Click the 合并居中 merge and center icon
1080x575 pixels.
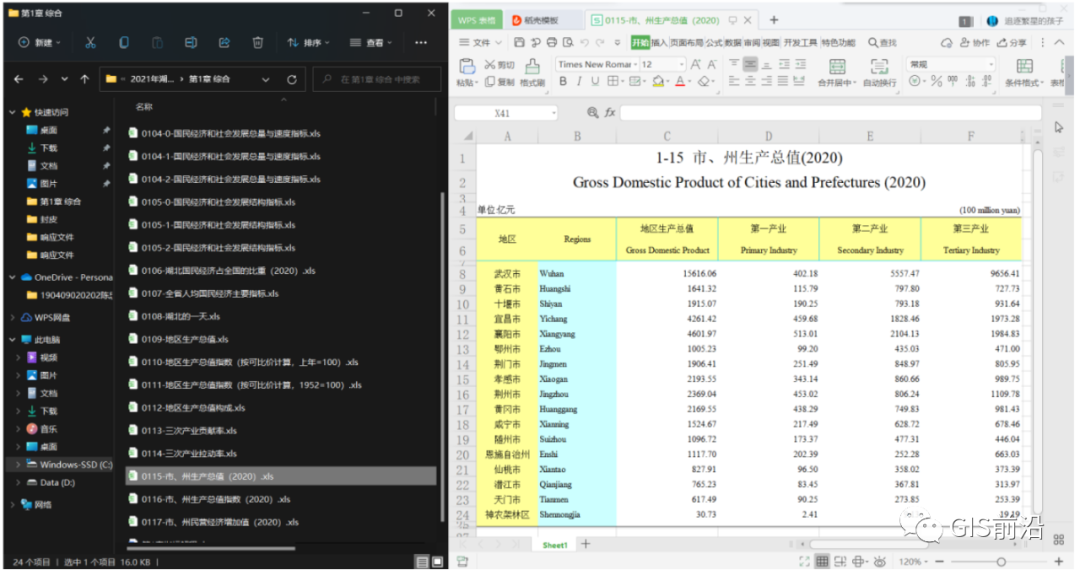[837, 66]
